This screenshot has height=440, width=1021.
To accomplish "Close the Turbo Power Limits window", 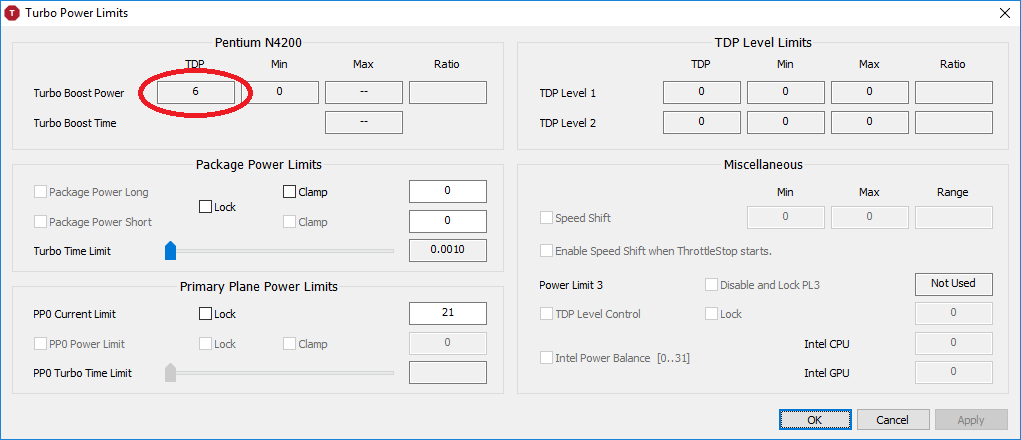I will coord(1003,13).
